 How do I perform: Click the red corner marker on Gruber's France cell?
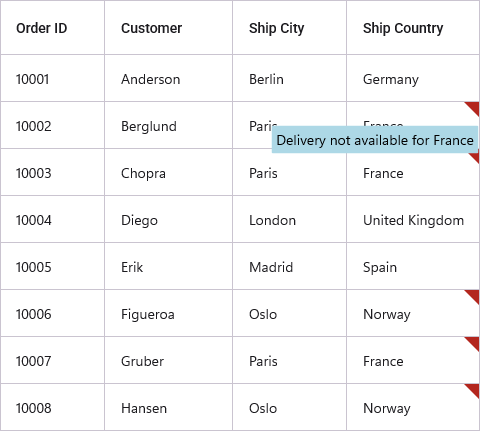pyautogui.click(x=474, y=342)
